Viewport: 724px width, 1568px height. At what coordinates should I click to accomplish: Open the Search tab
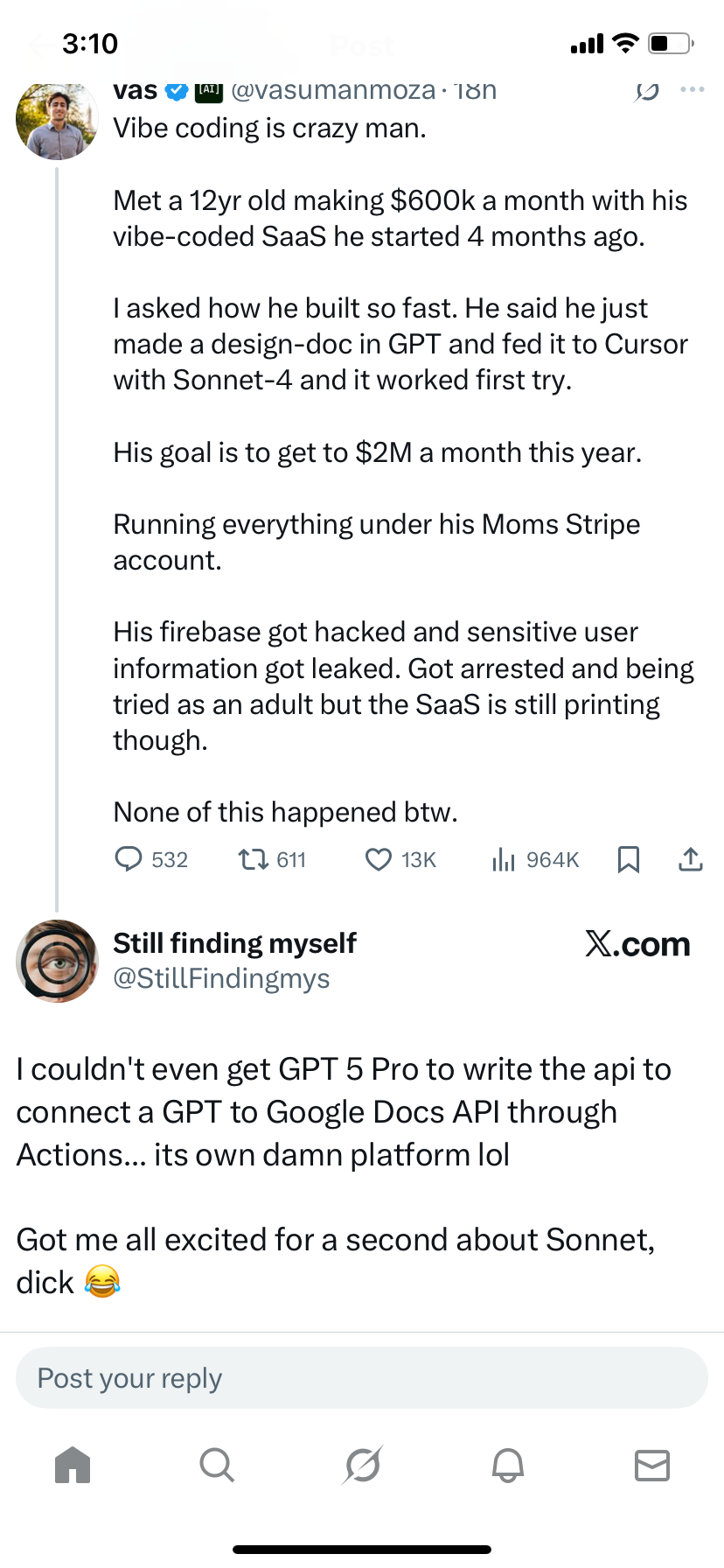tap(217, 1464)
